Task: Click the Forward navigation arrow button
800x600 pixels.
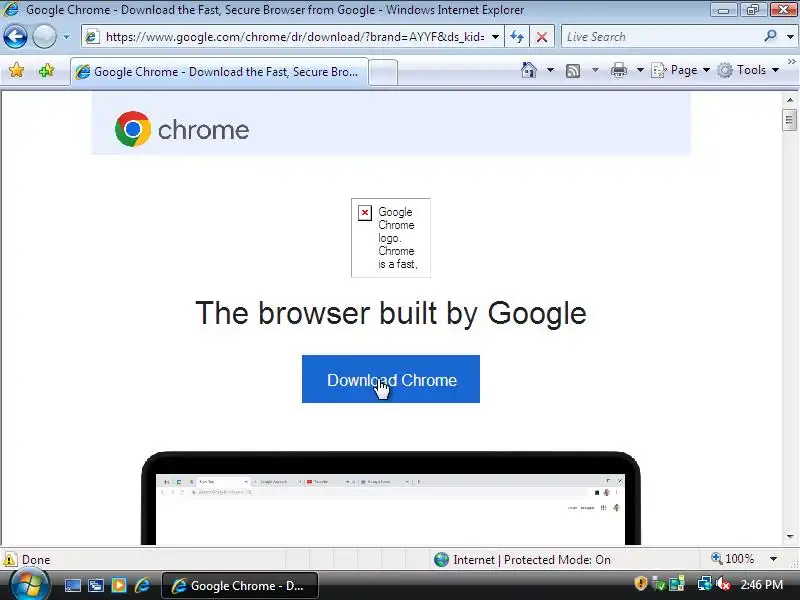Action: [44, 37]
